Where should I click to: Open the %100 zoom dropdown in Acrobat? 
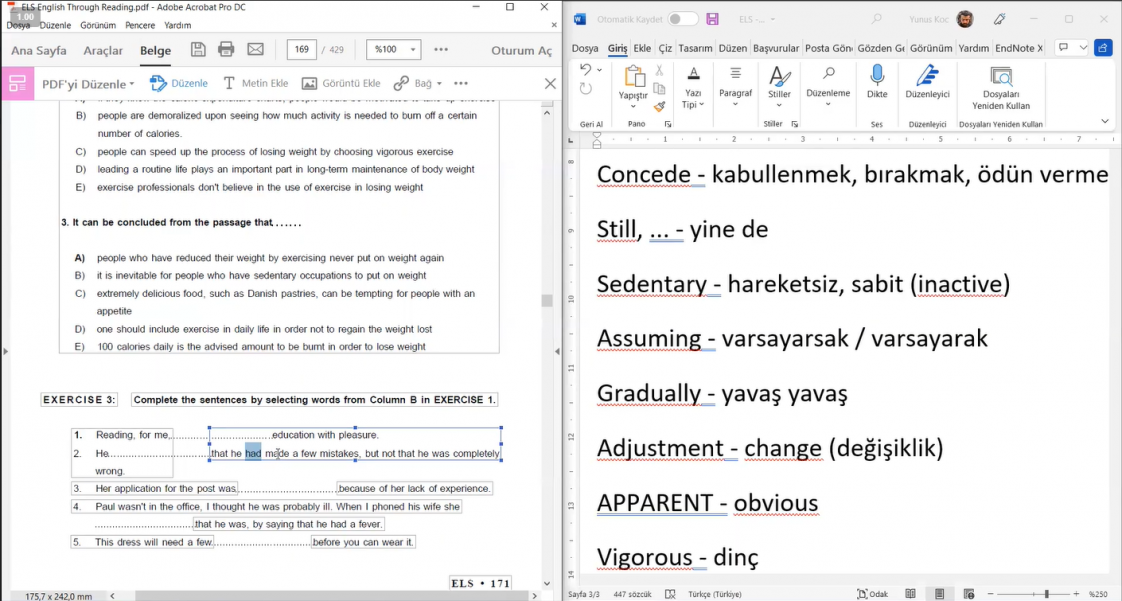(394, 50)
